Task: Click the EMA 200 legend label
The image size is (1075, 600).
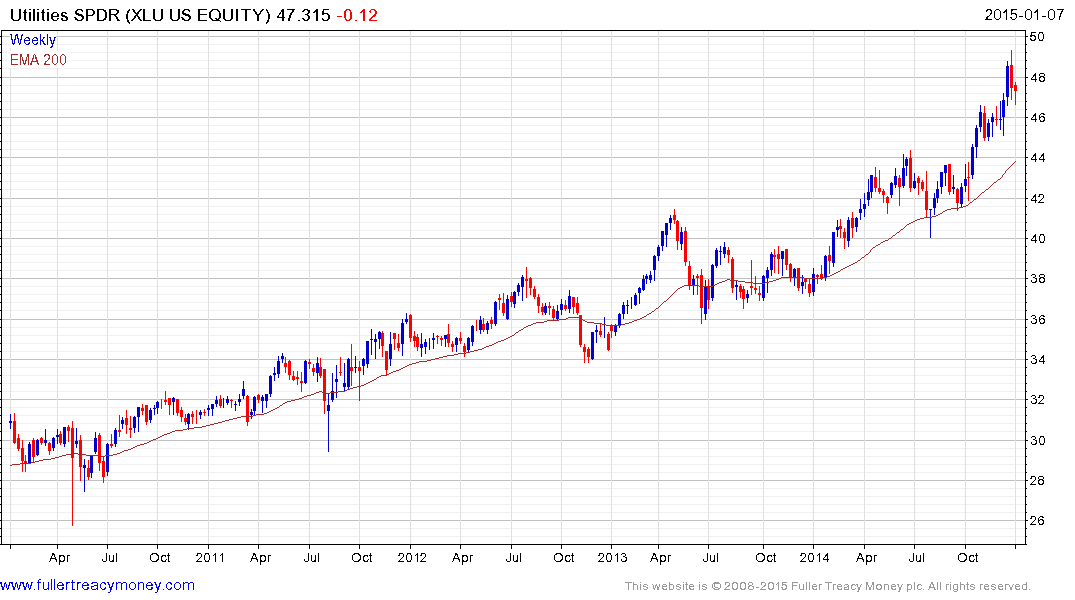Action: coord(38,60)
